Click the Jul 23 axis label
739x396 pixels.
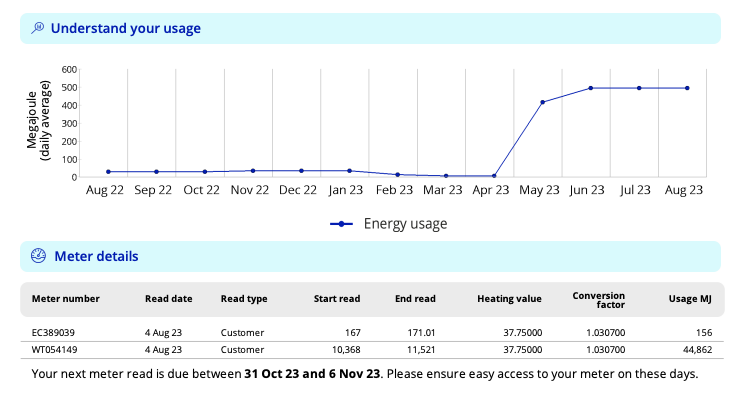click(x=635, y=190)
